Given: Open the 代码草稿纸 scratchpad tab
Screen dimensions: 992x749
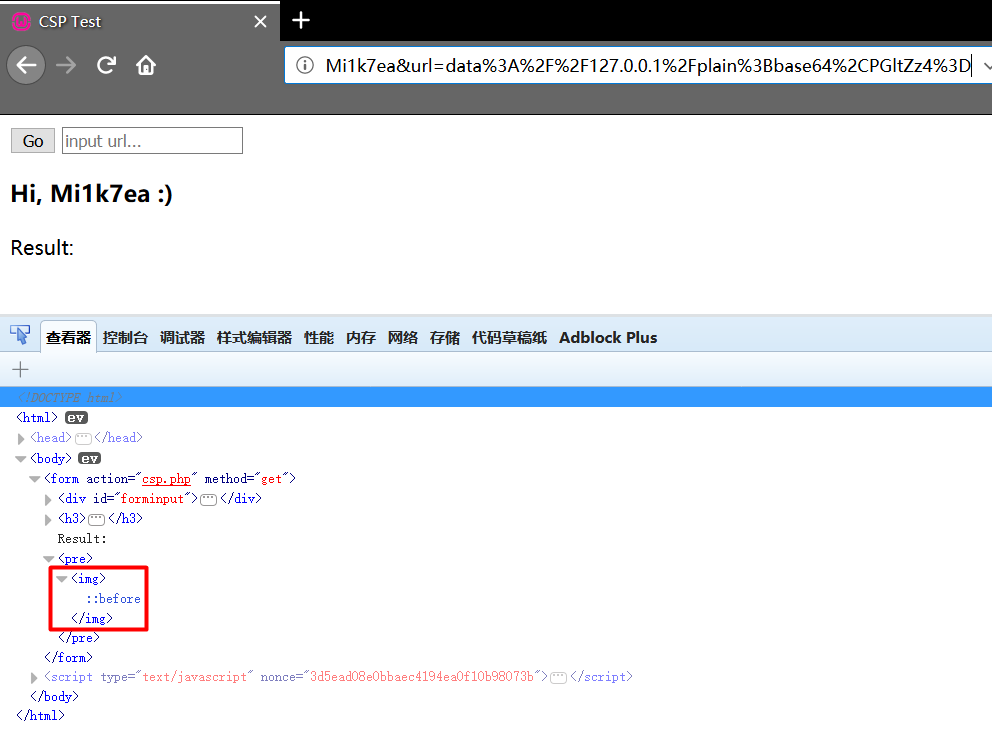Looking at the screenshot, I should pos(509,338).
